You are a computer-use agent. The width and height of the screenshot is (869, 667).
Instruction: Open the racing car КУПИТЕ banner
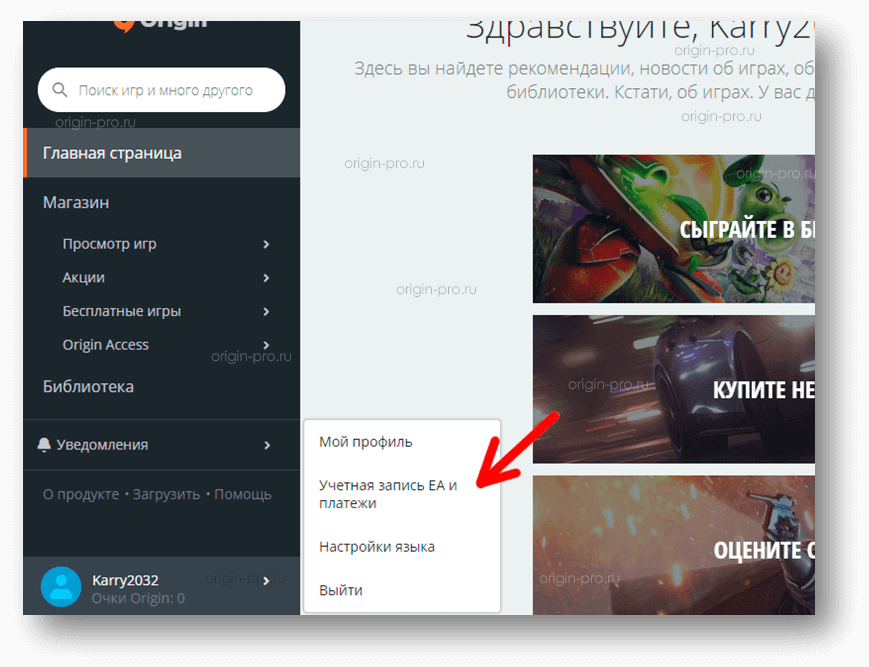[673, 389]
